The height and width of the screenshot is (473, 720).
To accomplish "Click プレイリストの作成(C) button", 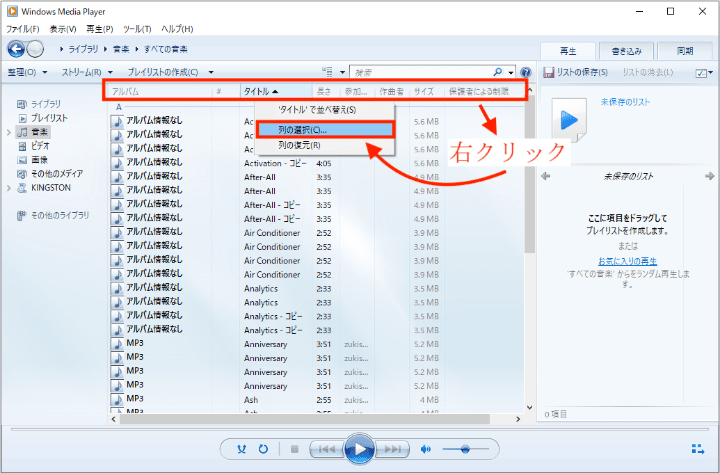I will click(163, 72).
